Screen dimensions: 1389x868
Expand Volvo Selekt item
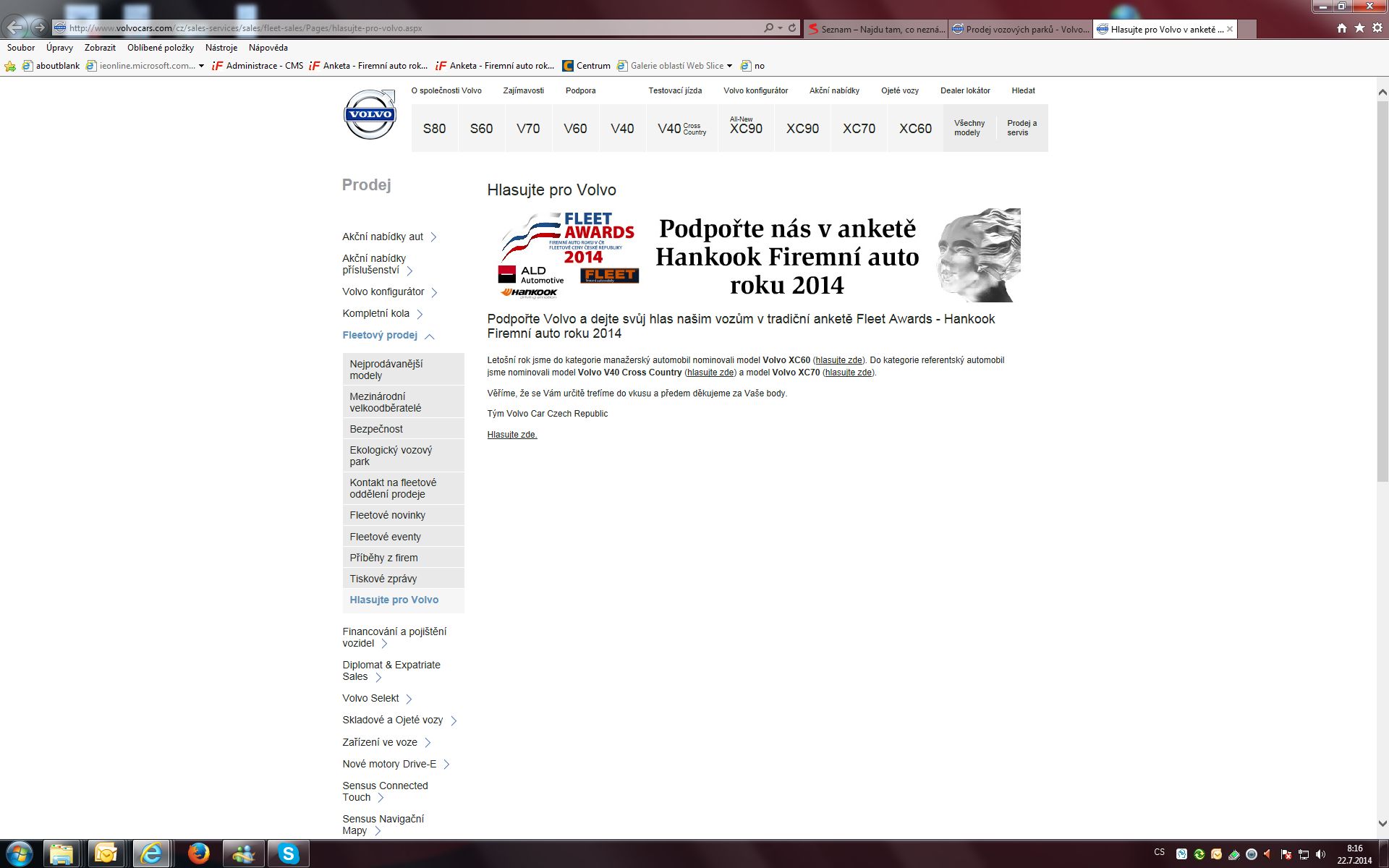tap(409, 699)
